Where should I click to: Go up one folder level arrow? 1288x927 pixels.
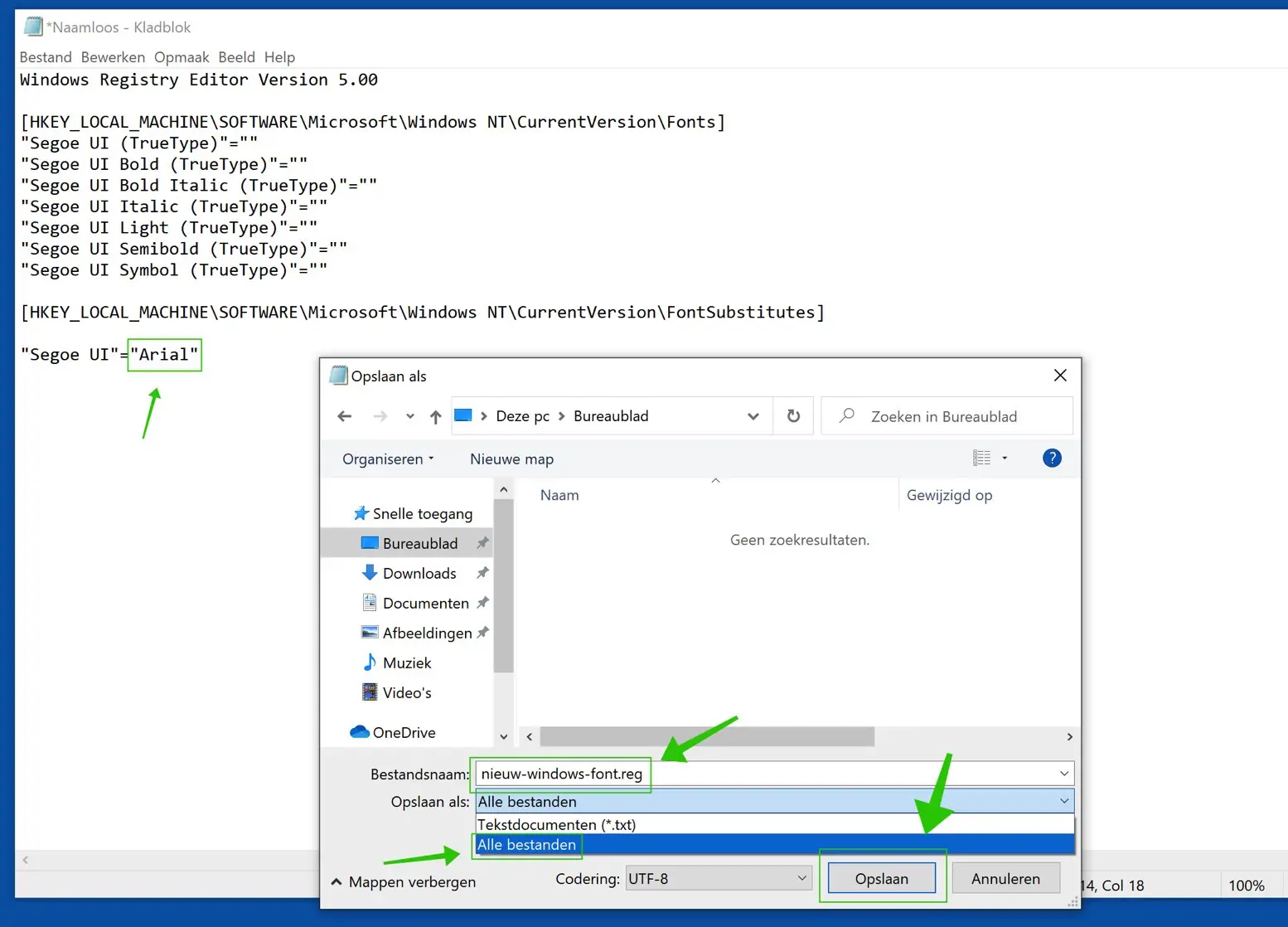tap(435, 416)
